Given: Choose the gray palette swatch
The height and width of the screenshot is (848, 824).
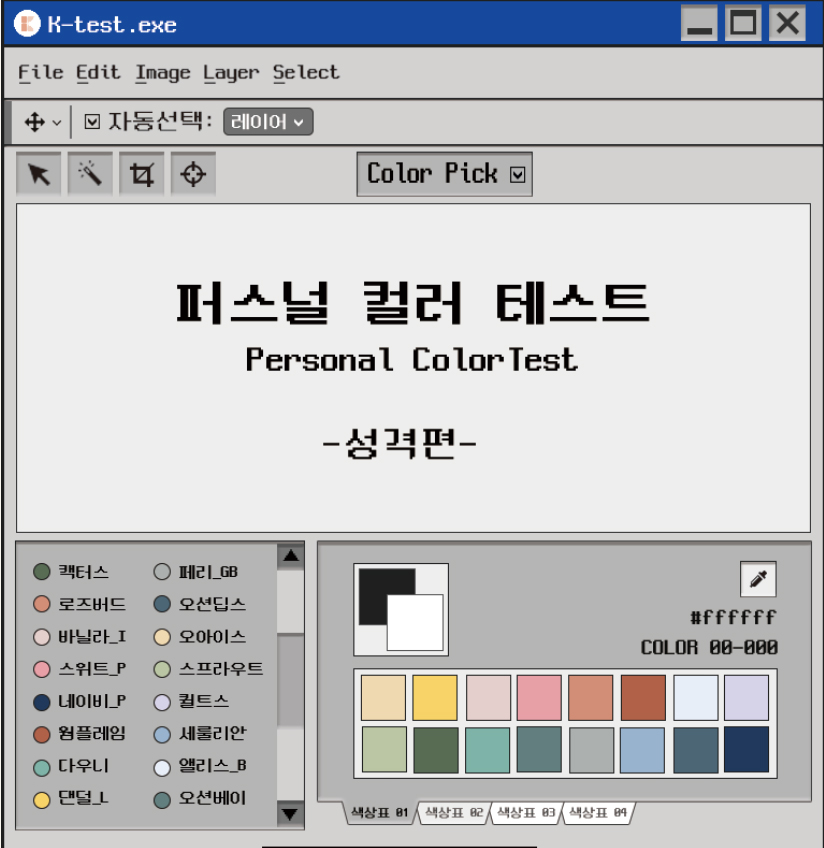Looking at the screenshot, I should tap(592, 750).
